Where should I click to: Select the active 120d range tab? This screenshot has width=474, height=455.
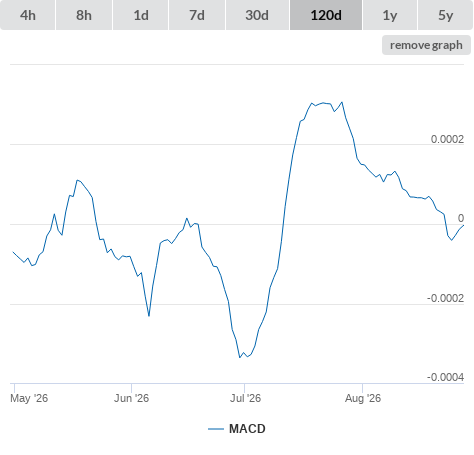pos(326,15)
